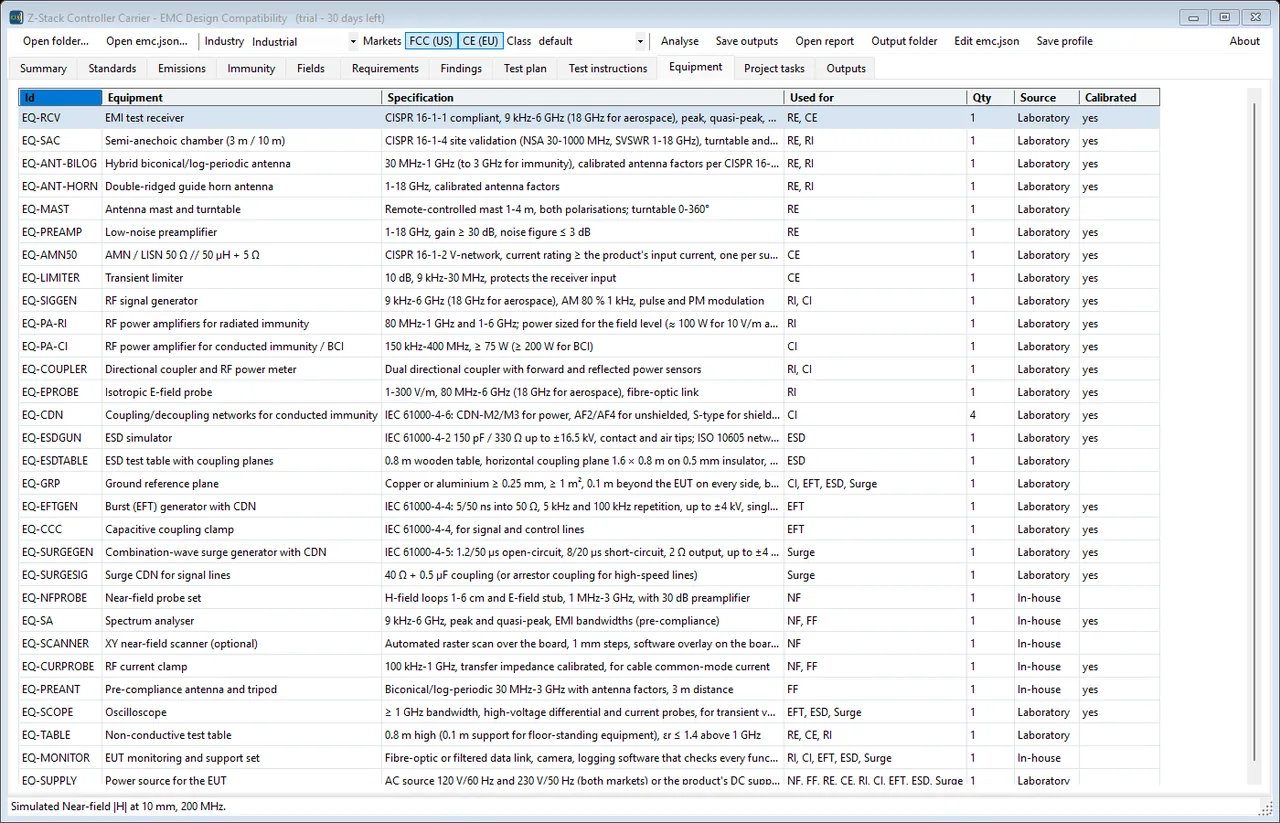Open the Fields tab
The image size is (1280, 823).
point(311,69)
